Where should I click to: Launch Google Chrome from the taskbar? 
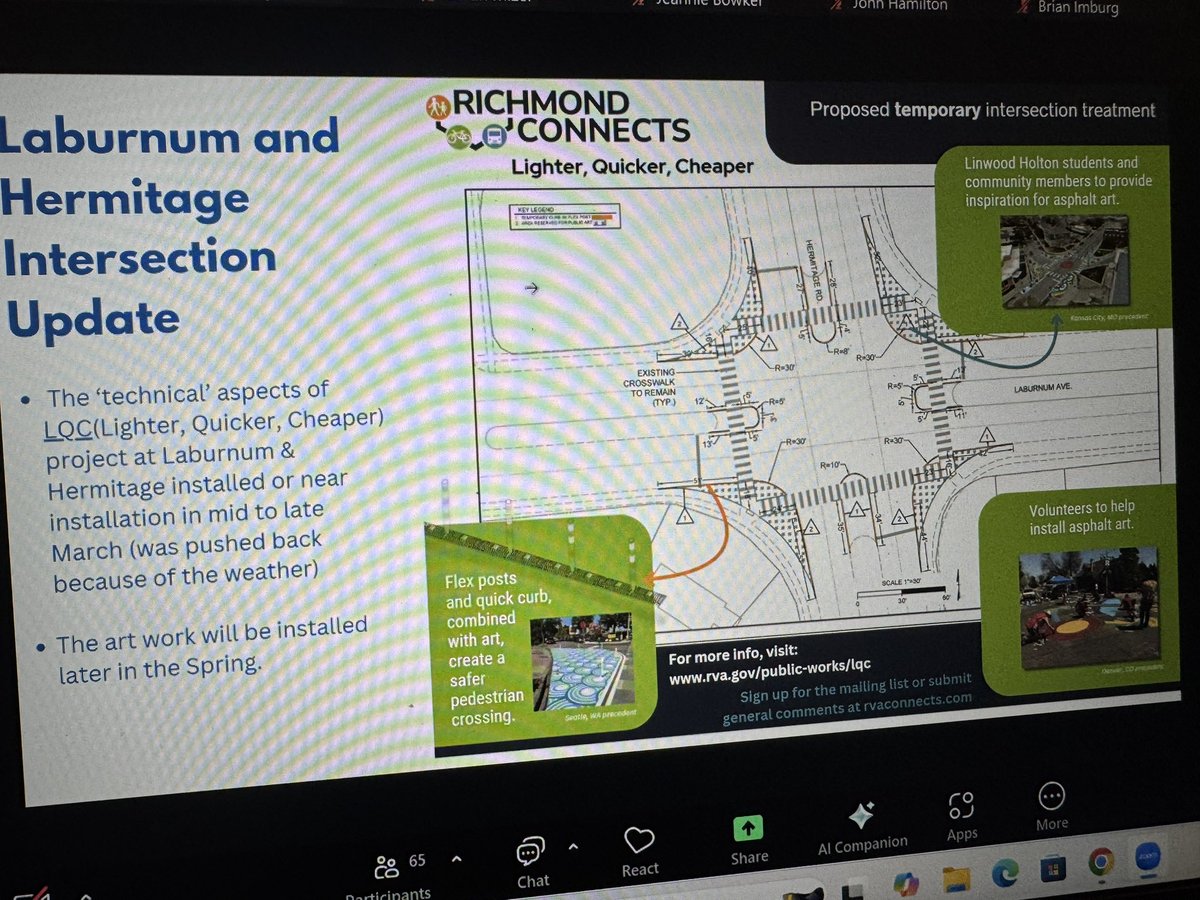[1100, 860]
